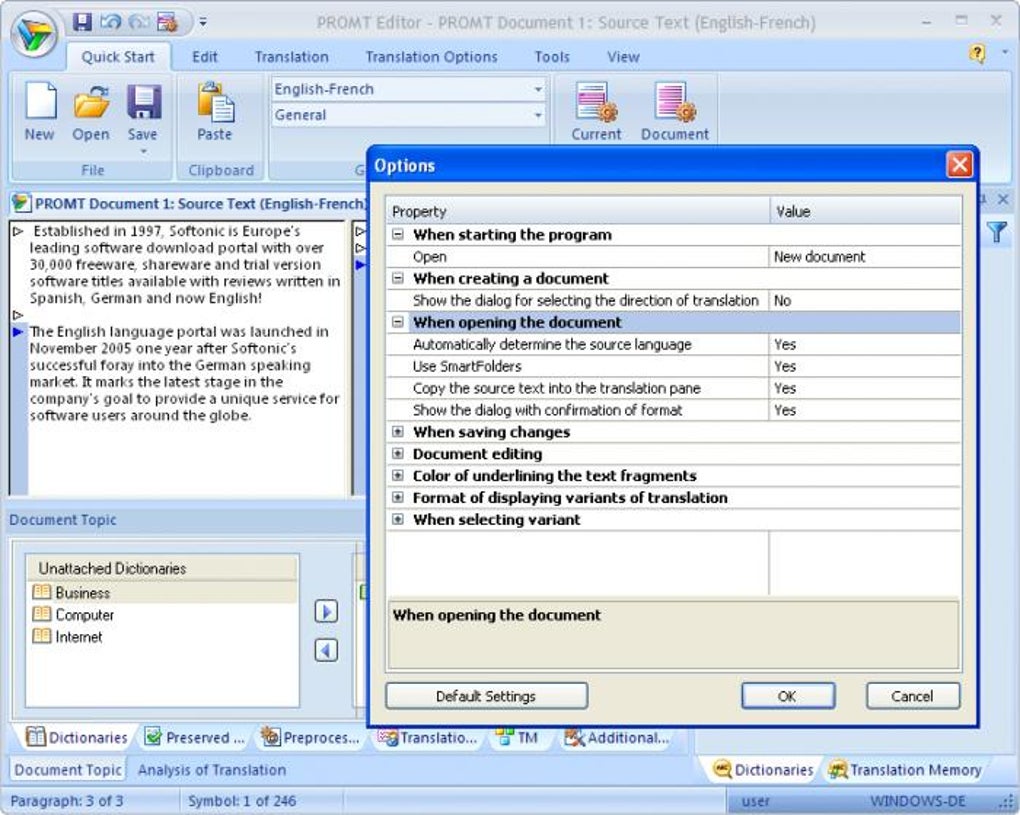Screen dimensions: 1020x815
Task: Open the Analysis of Translation tab
Action: (212, 770)
